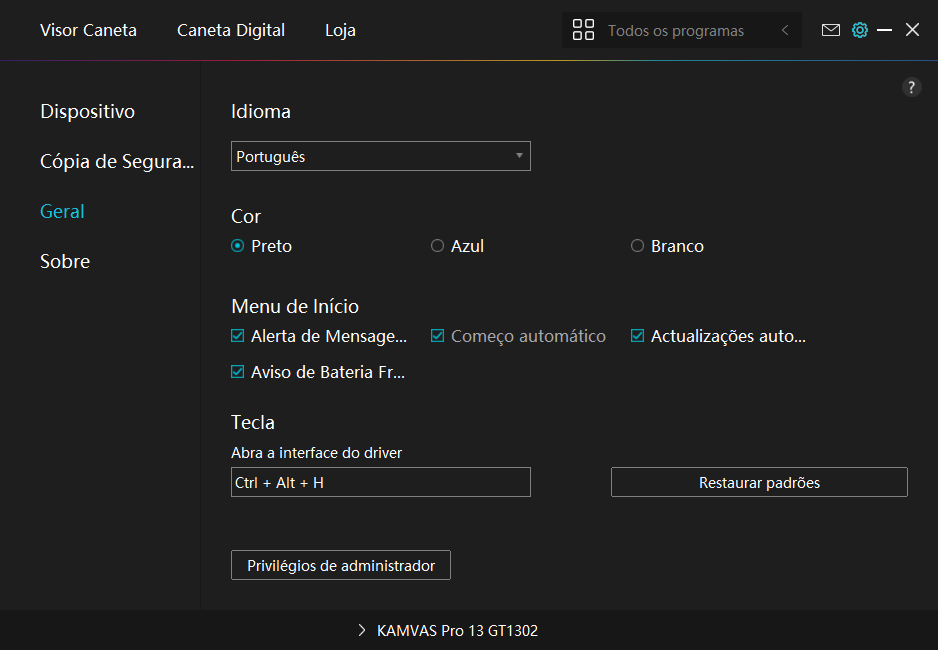Switch to the Caneta Digital tab

[x=230, y=30]
